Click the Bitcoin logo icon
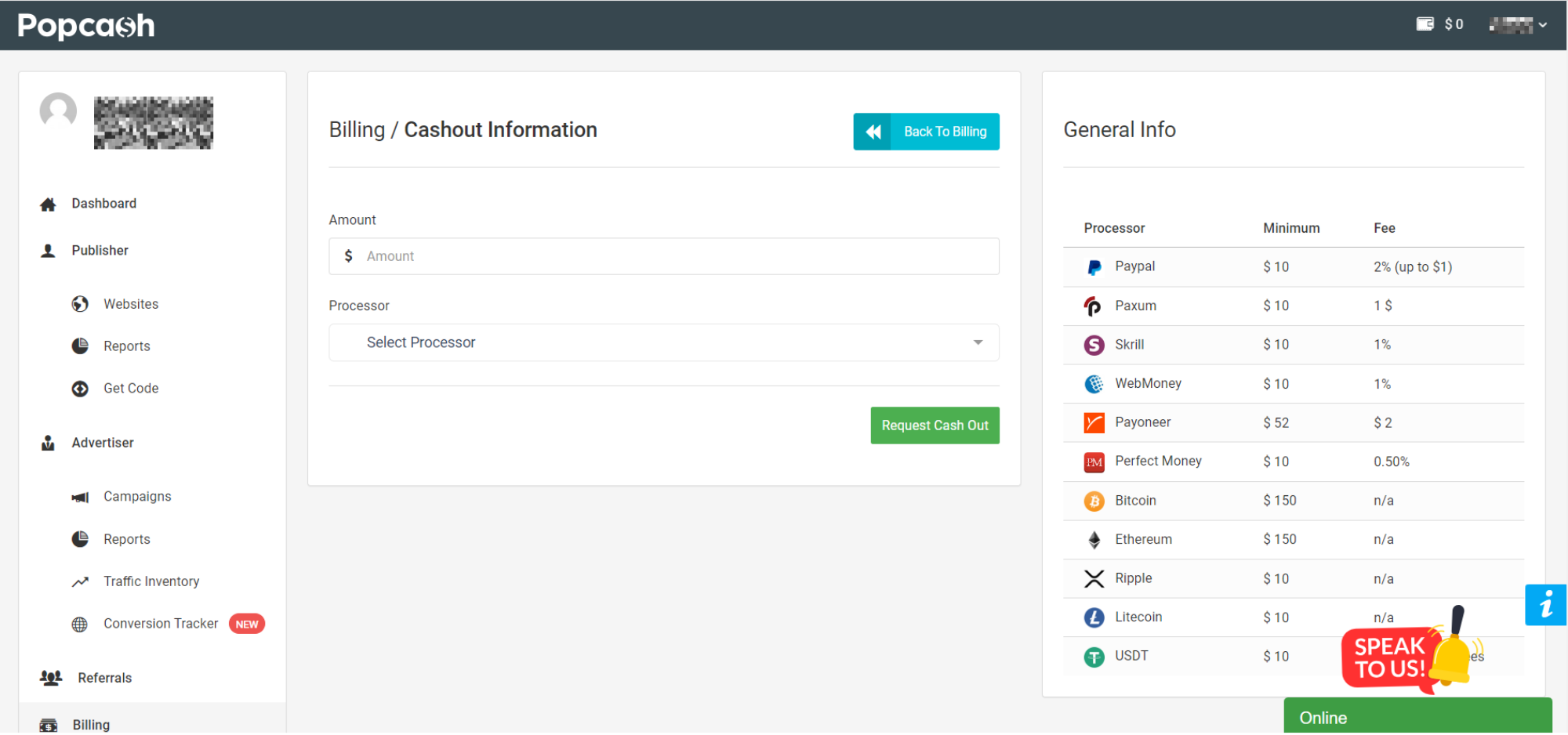Image resolution: width=1568 pixels, height=735 pixels. tap(1094, 501)
